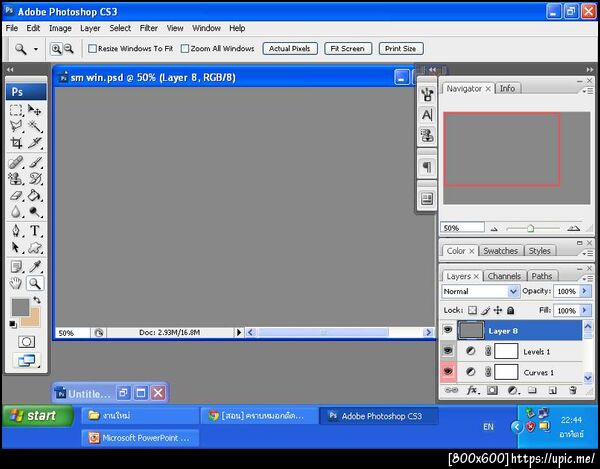Select the Dodge tool

tap(35, 212)
